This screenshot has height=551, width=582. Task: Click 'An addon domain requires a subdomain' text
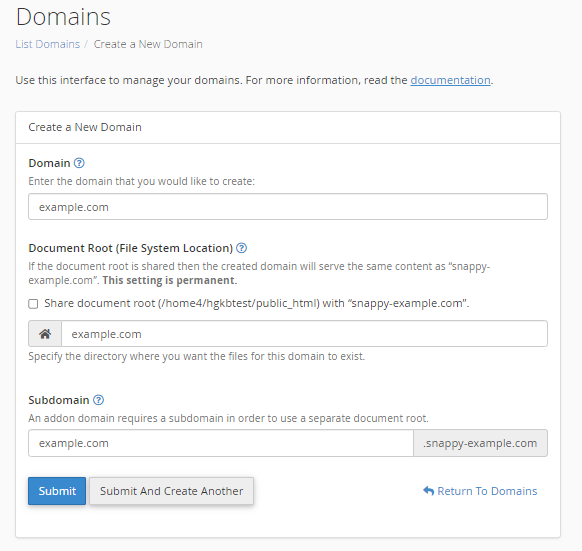click(x=228, y=418)
